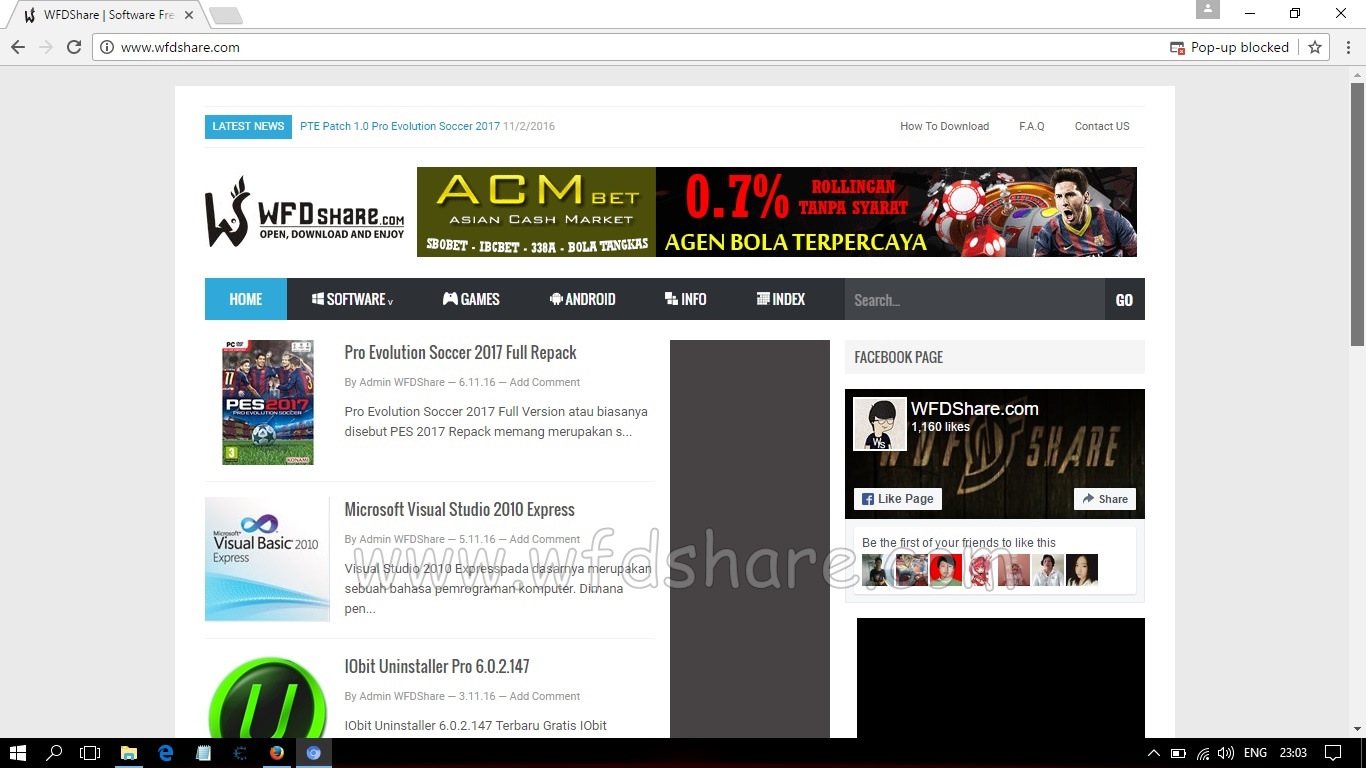
Task: Click the GO search button
Action: pos(1124,300)
